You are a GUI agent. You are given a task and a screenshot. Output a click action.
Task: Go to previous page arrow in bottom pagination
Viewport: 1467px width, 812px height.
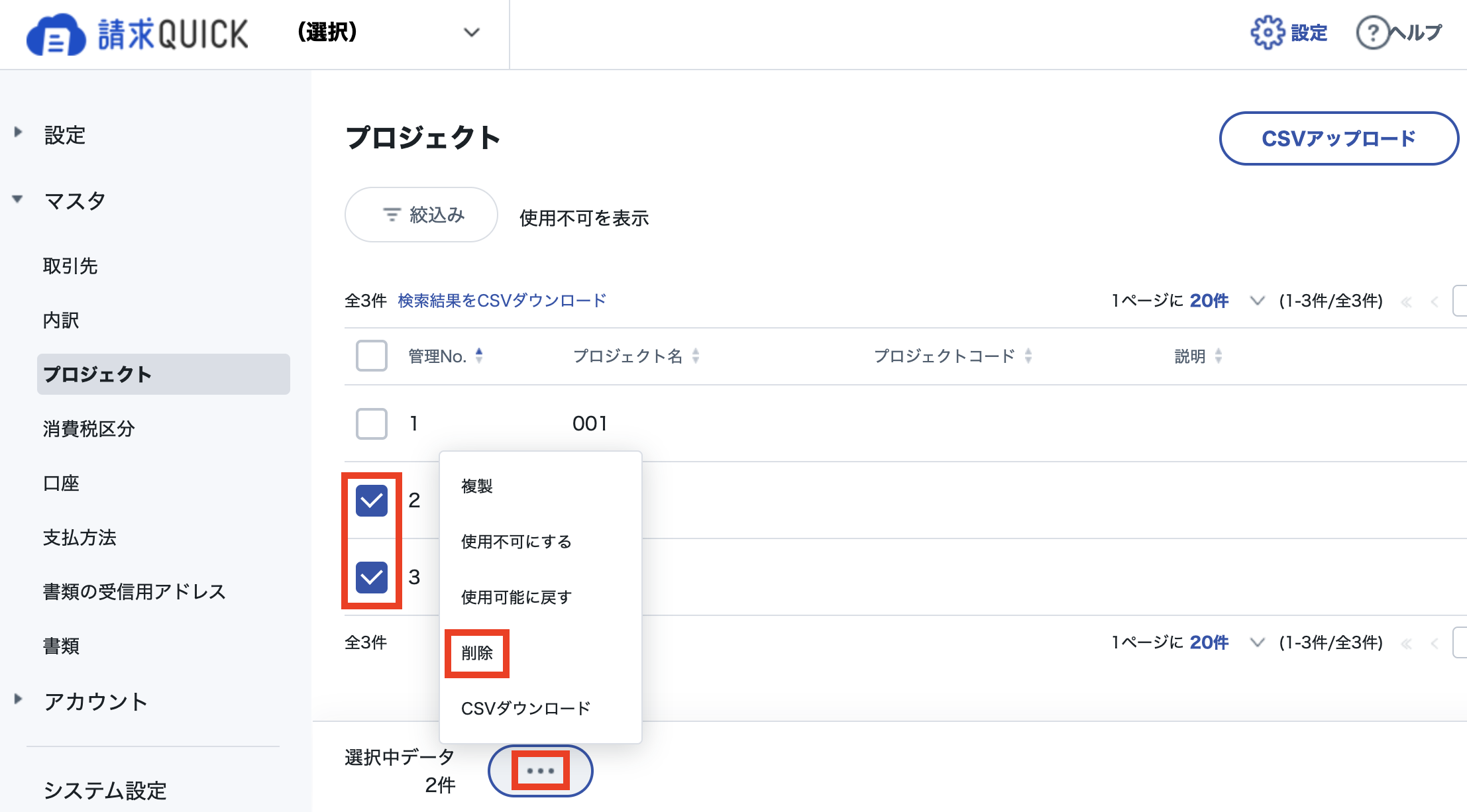[1434, 643]
